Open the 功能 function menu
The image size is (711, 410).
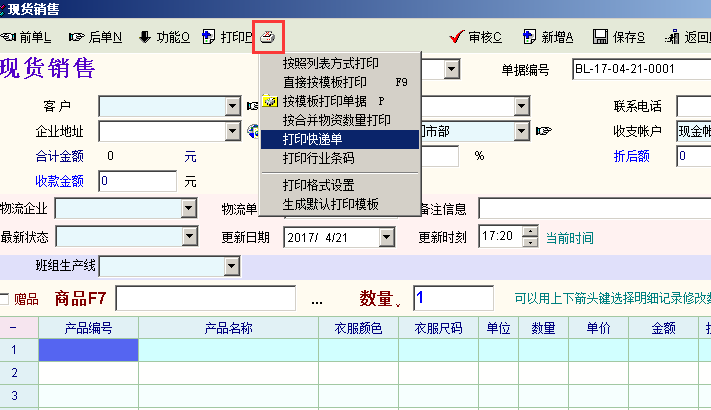(x=164, y=37)
